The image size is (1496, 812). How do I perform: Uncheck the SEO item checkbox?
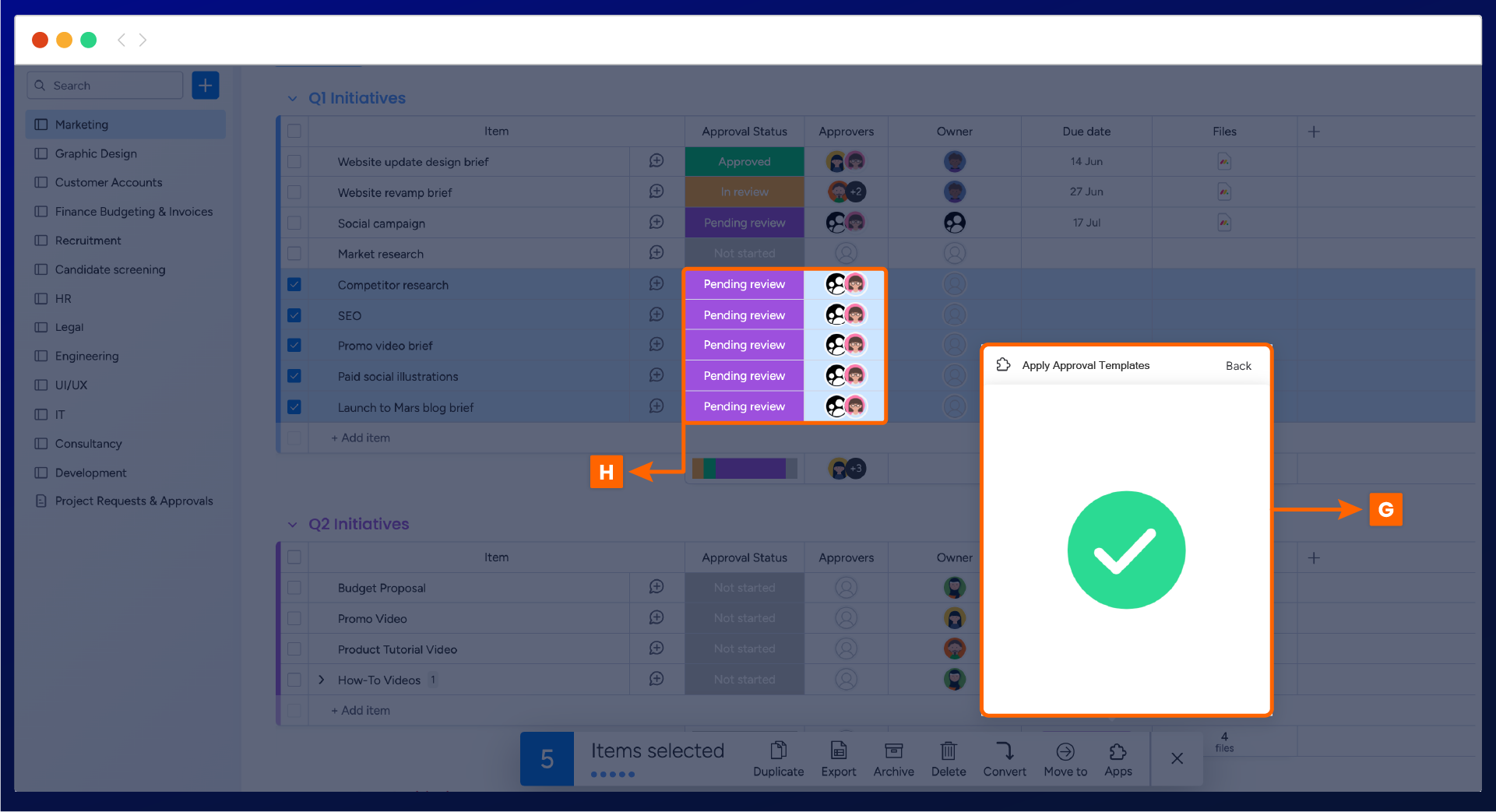coord(294,315)
